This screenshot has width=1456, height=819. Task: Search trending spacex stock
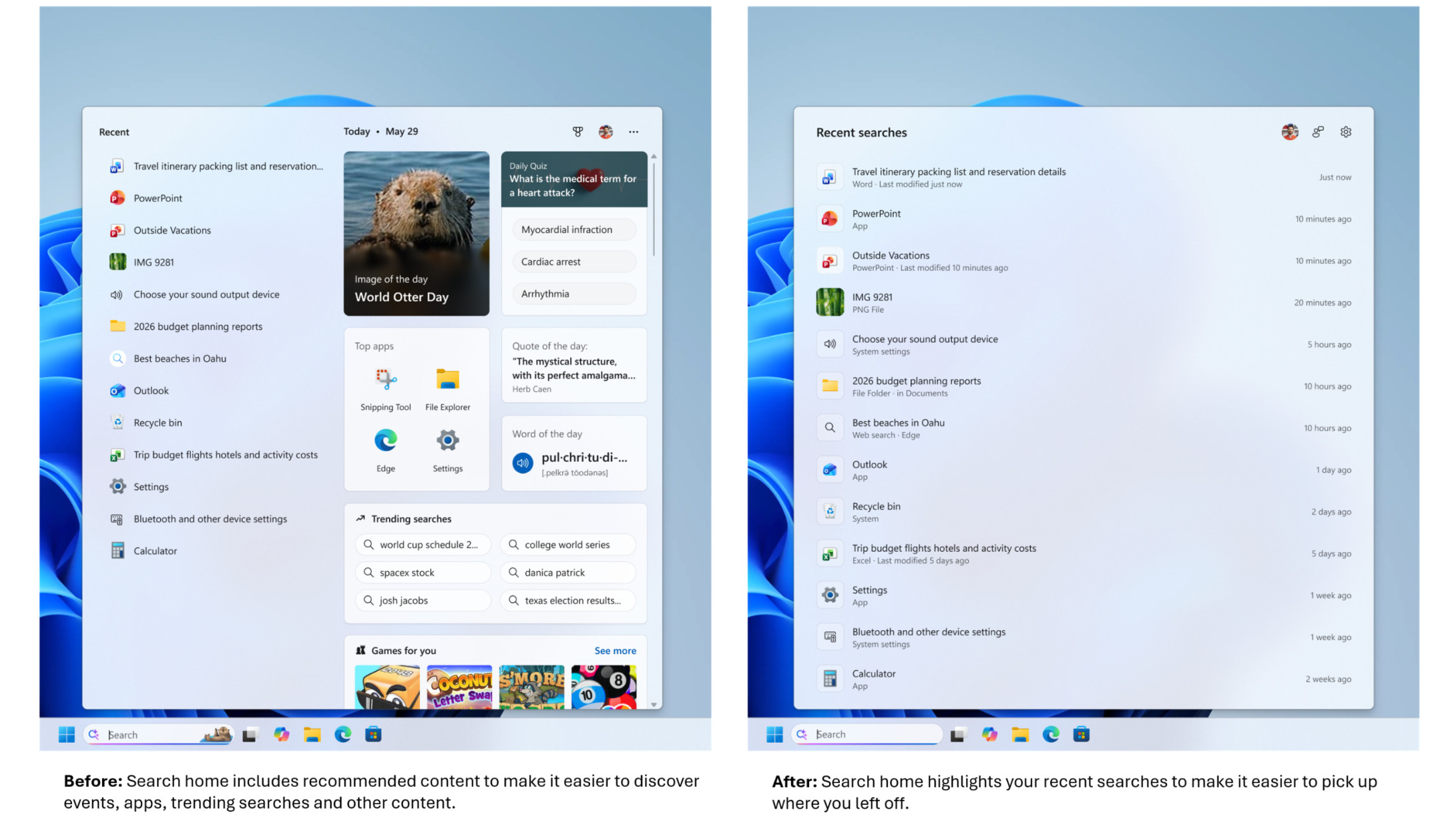(x=423, y=573)
